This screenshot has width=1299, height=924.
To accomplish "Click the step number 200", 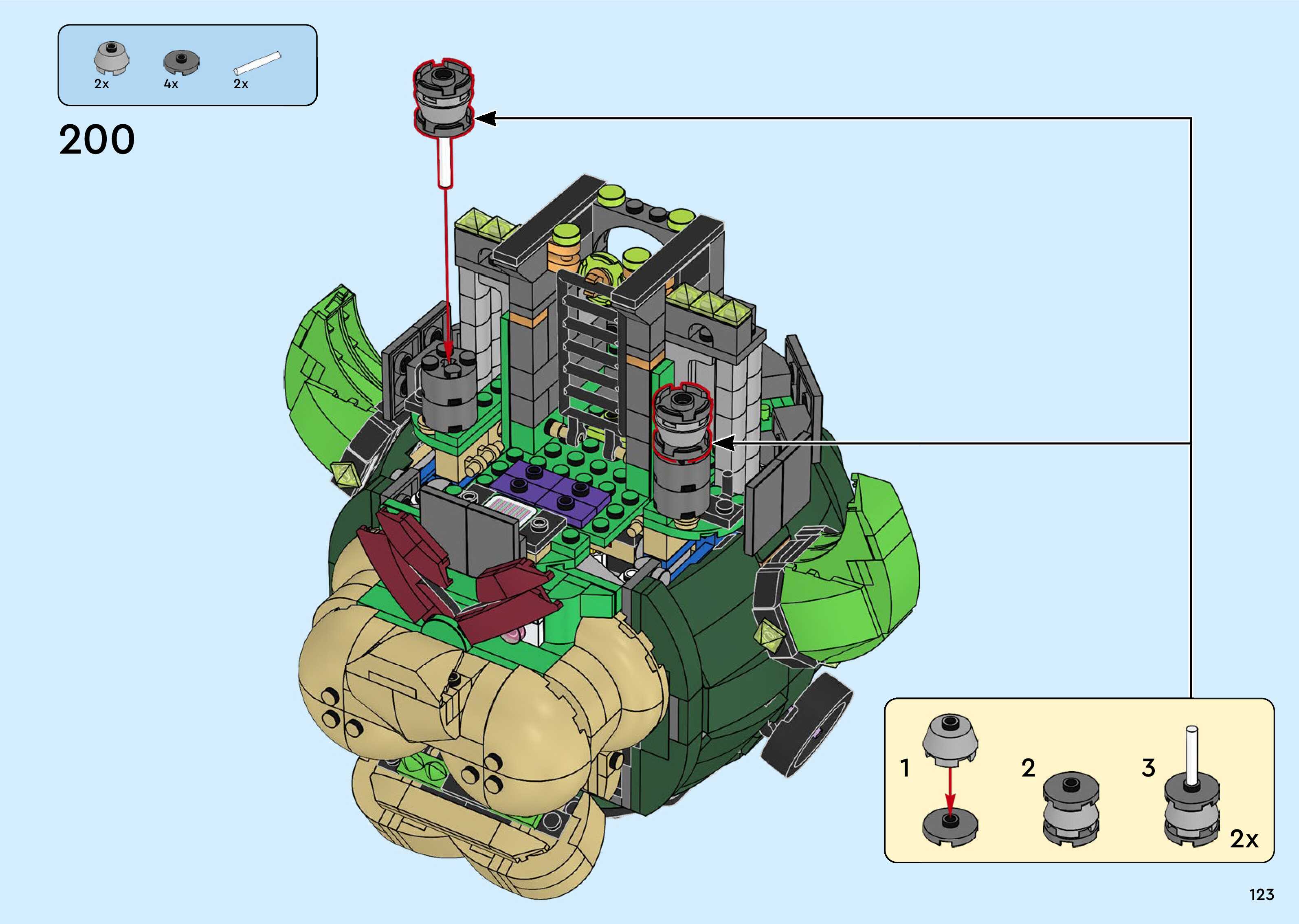I will (97, 140).
